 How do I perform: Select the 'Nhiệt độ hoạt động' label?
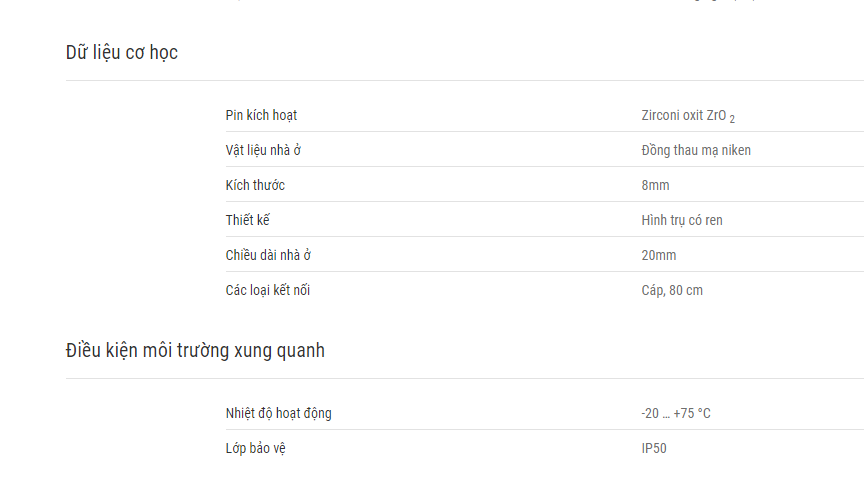tap(278, 413)
